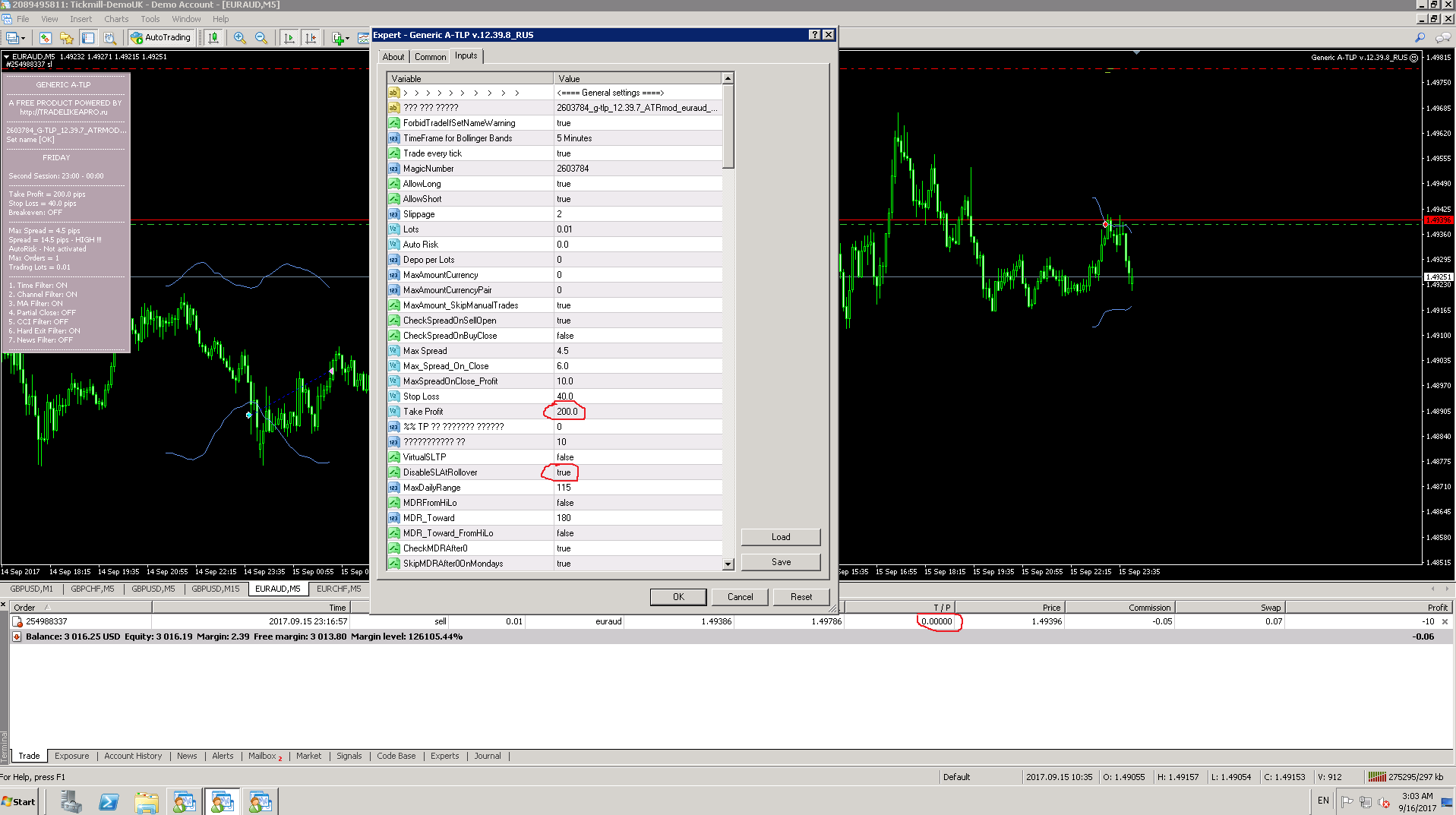The image size is (1456, 815).
Task: Open the Insert menu
Action: (81, 19)
